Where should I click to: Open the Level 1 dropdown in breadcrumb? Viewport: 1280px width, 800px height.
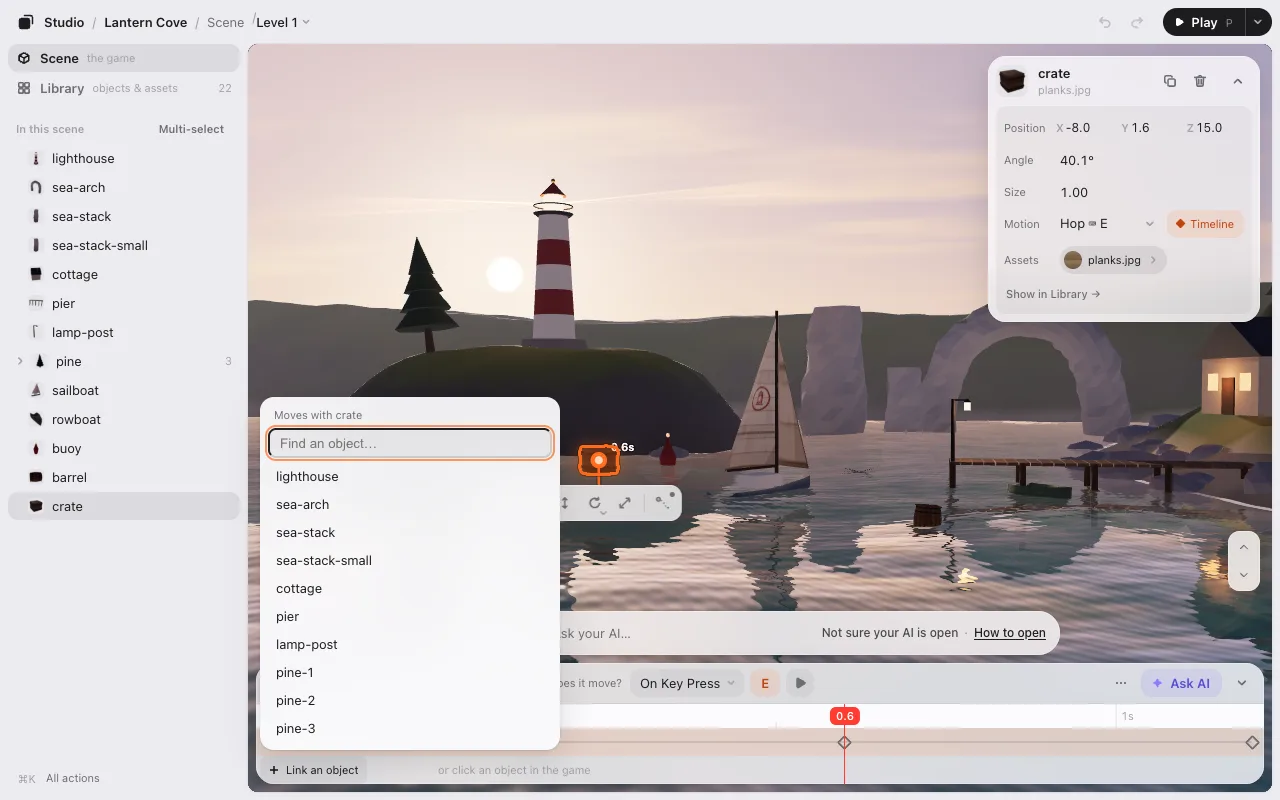point(283,22)
